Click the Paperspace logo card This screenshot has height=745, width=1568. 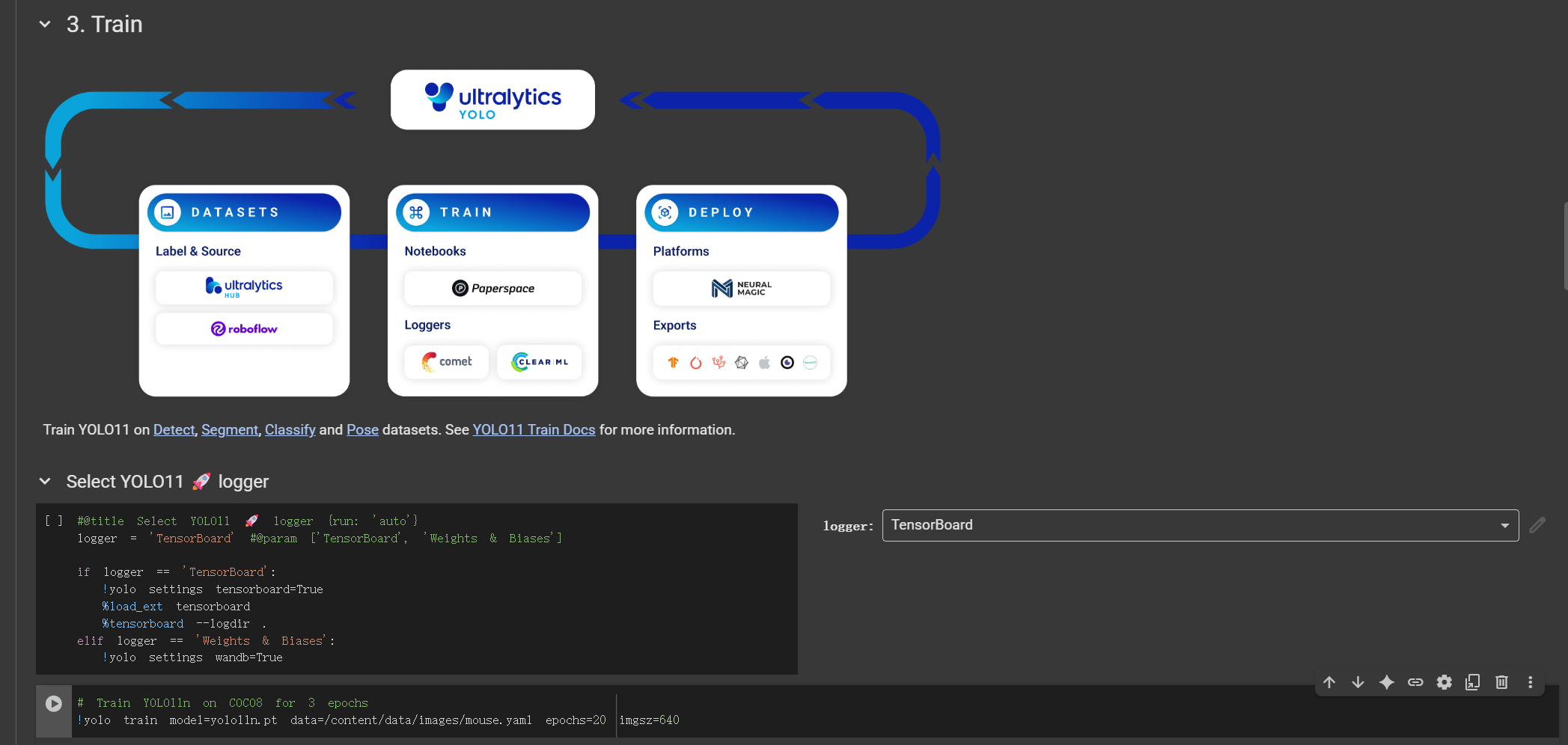492,288
